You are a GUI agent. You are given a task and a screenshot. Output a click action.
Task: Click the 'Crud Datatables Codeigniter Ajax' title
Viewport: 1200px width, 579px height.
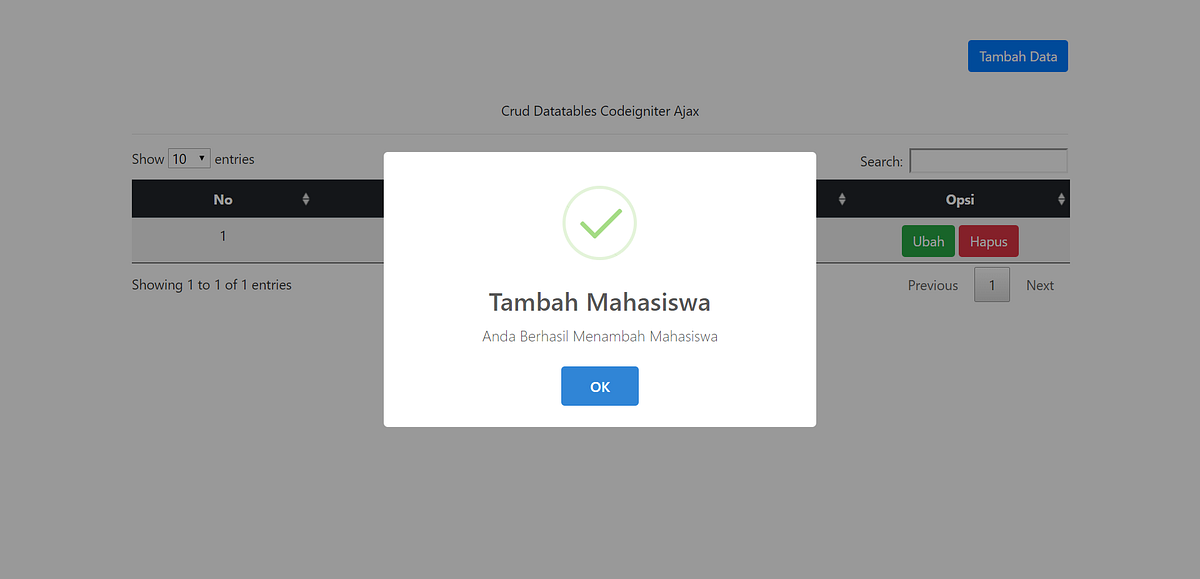click(x=599, y=111)
